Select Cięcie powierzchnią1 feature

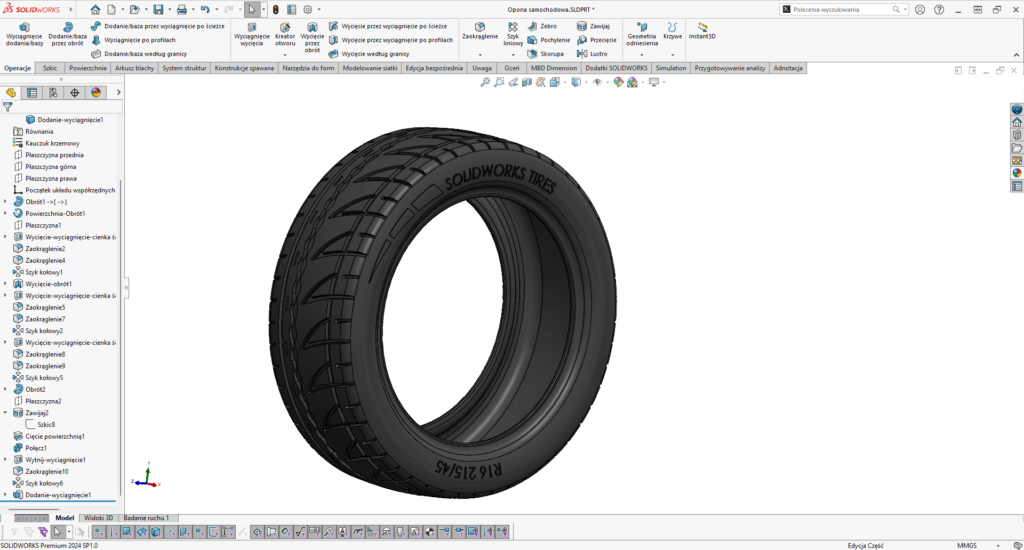(55, 436)
